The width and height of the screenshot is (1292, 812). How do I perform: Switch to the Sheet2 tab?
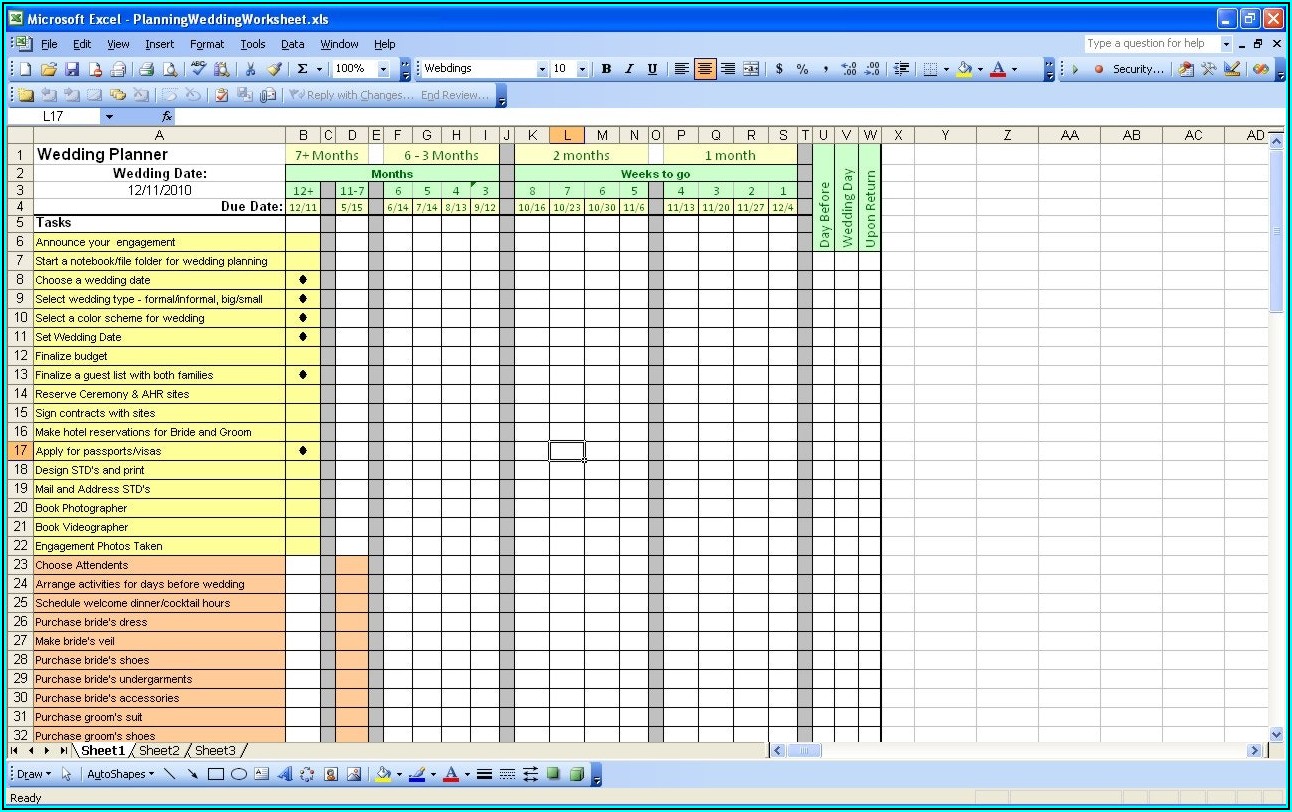(x=159, y=750)
